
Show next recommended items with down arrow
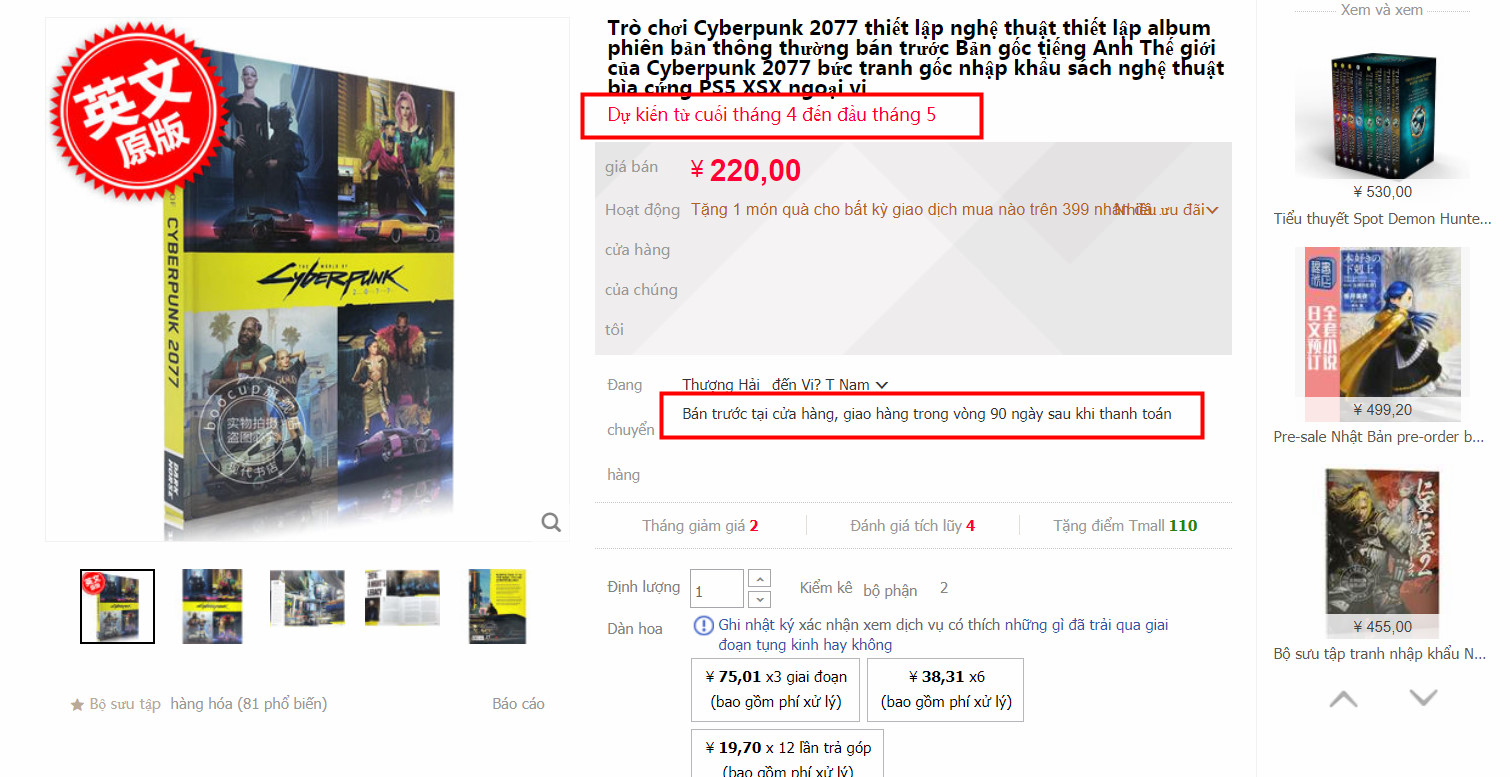pyautogui.click(x=1422, y=698)
